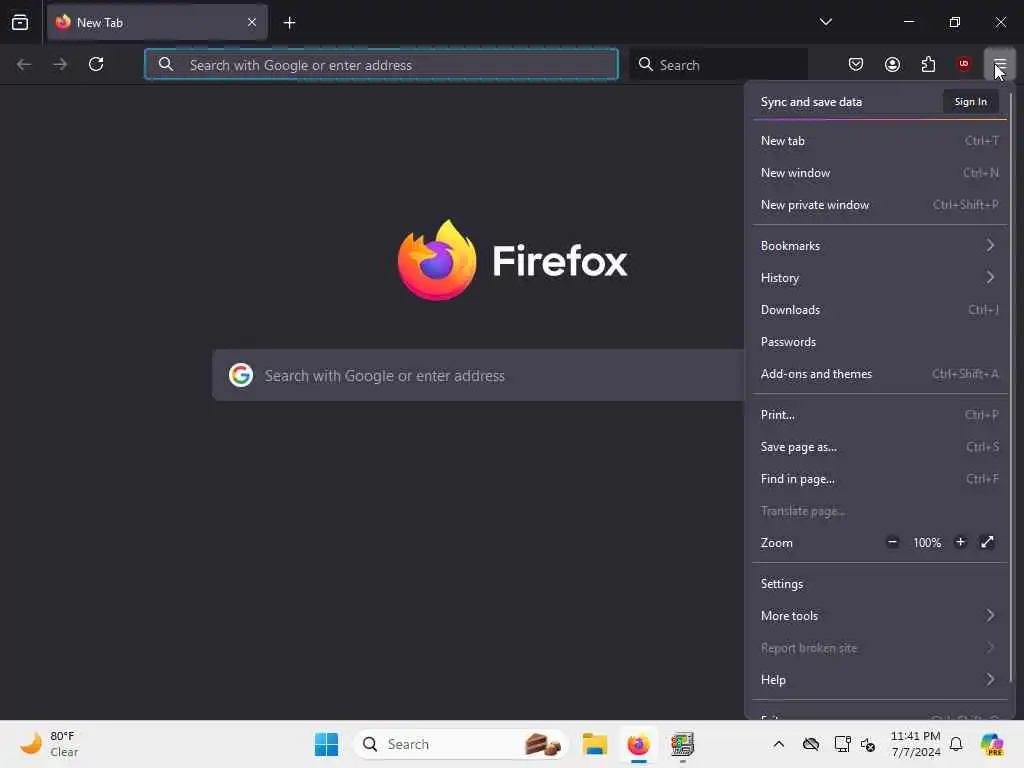1024x768 pixels.
Task: Show hidden system tray icons
Action: (778, 744)
